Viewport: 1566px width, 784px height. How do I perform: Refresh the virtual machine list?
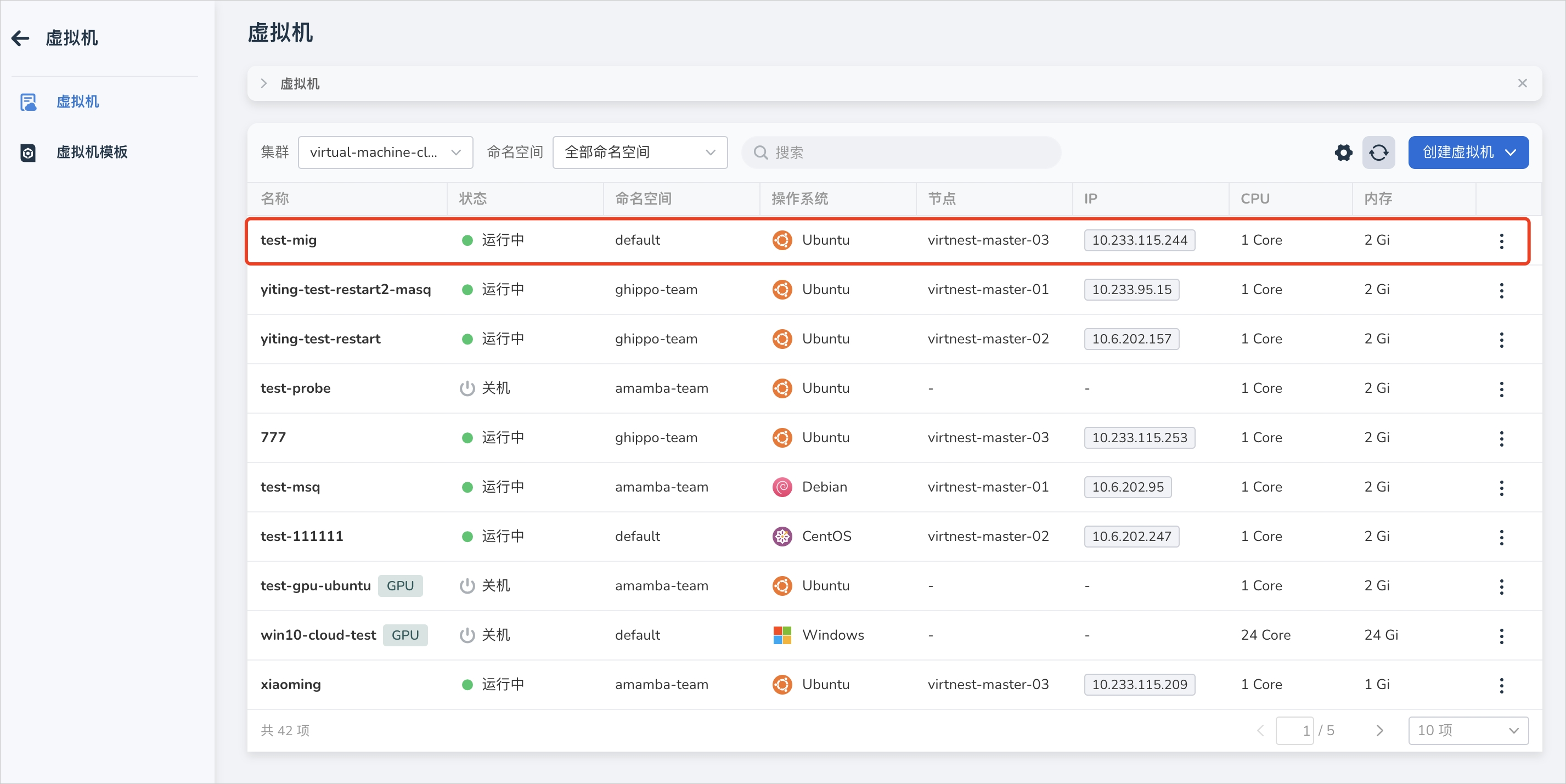click(x=1378, y=153)
